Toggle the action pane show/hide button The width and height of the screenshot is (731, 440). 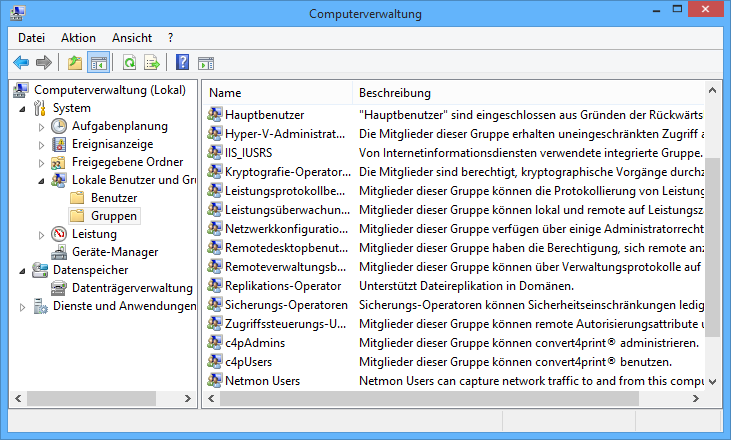pyautogui.click(x=207, y=63)
